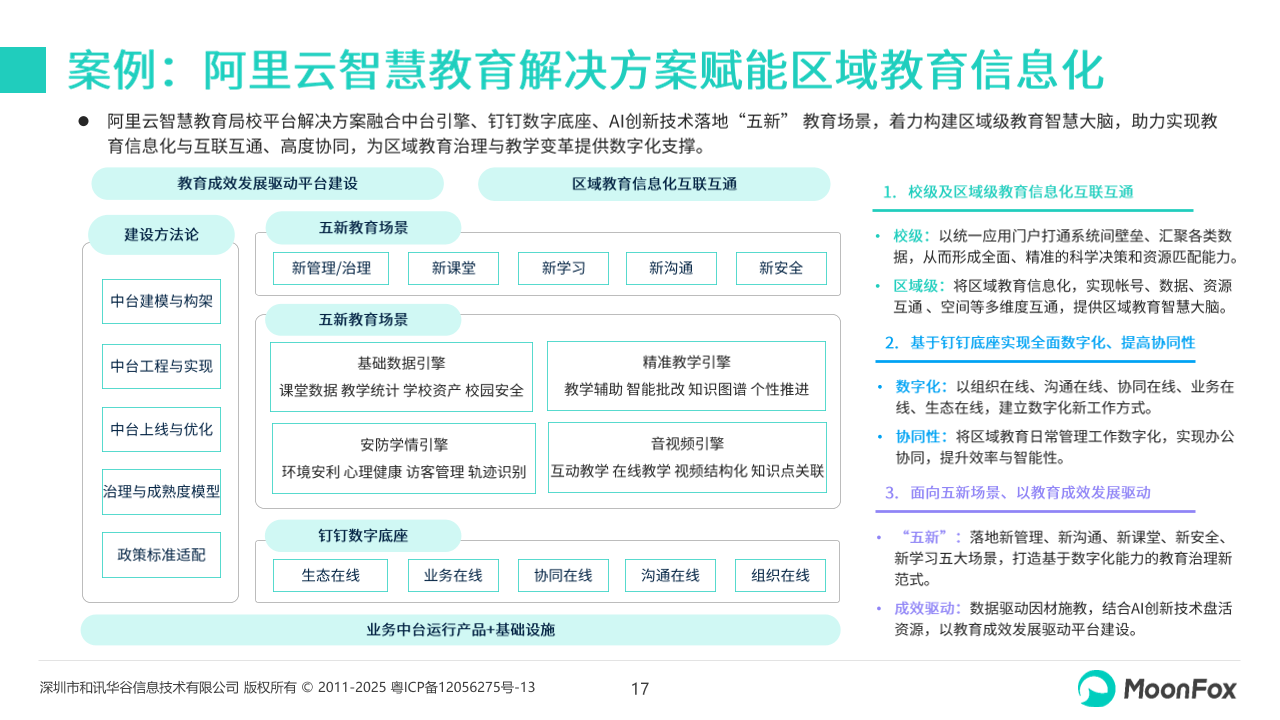Image resolution: width=1280 pixels, height=720 pixels.
Task: Click the 区域教育信息化互联互通 header pill
Action: tap(654, 184)
